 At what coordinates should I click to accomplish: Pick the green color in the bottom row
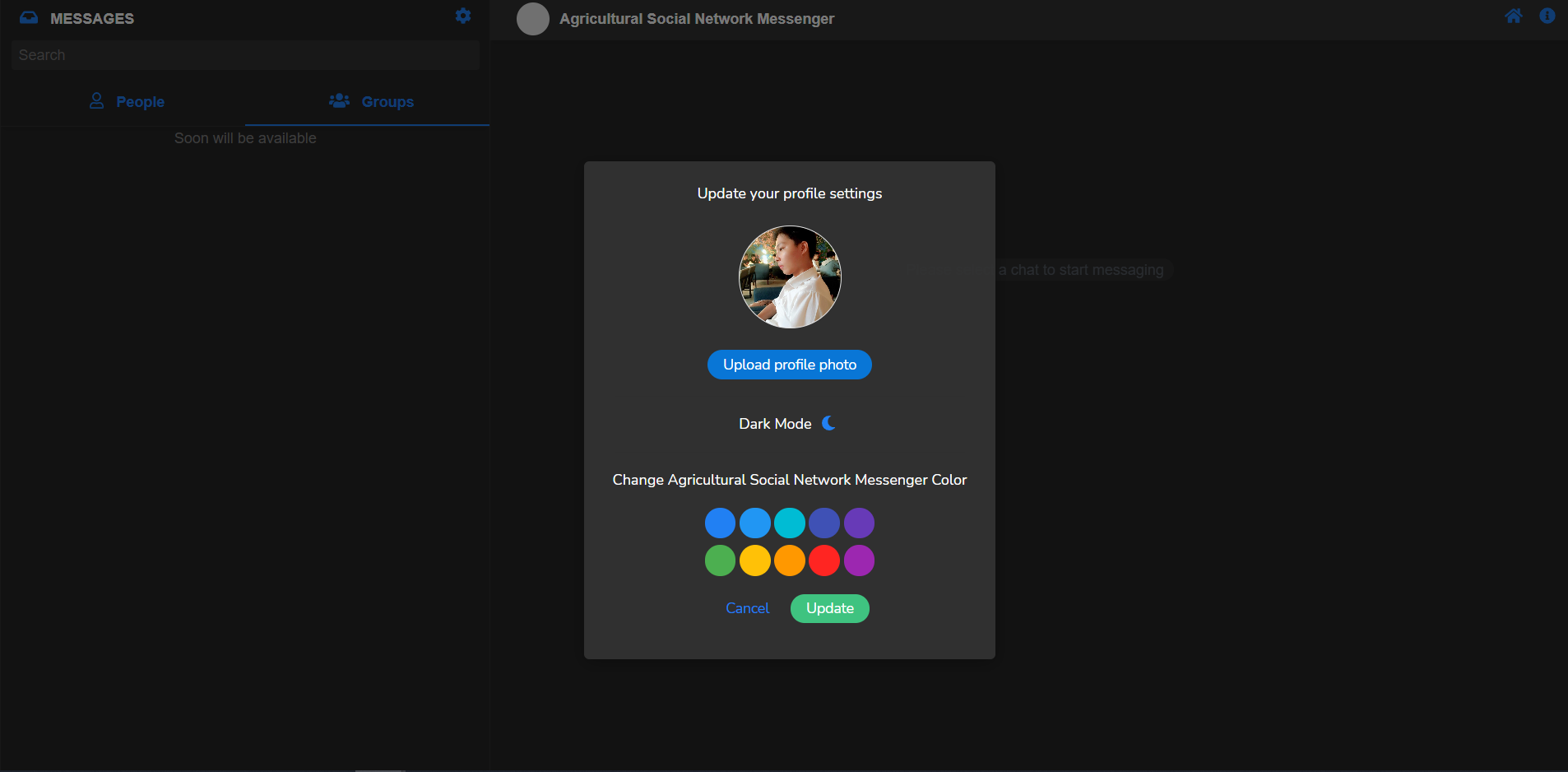720,560
